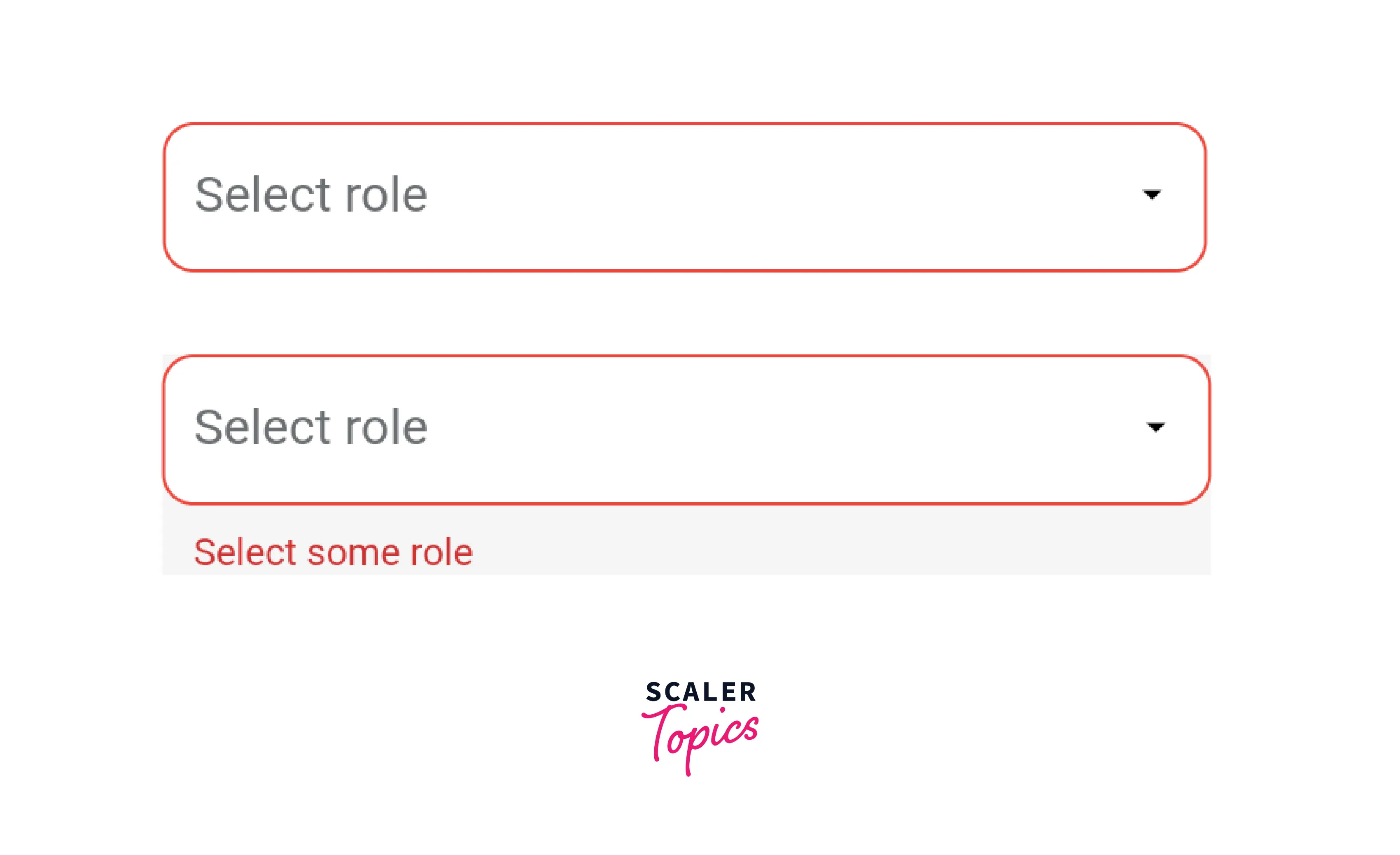The height and width of the screenshot is (855, 1400).
Task: Click the dark SCALER wordmark text
Action: tap(700, 692)
